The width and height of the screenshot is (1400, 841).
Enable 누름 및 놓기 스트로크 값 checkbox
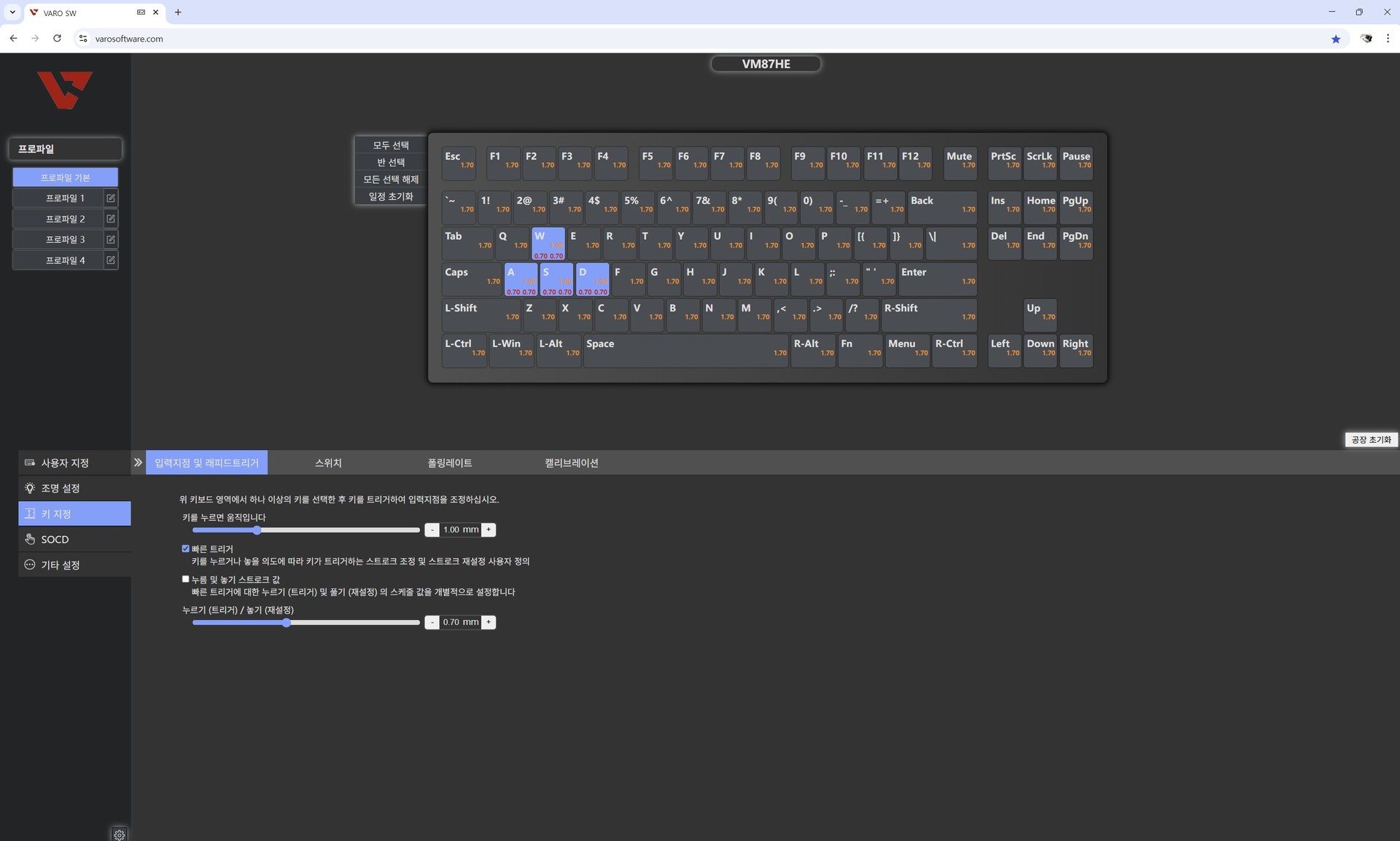pyautogui.click(x=185, y=579)
